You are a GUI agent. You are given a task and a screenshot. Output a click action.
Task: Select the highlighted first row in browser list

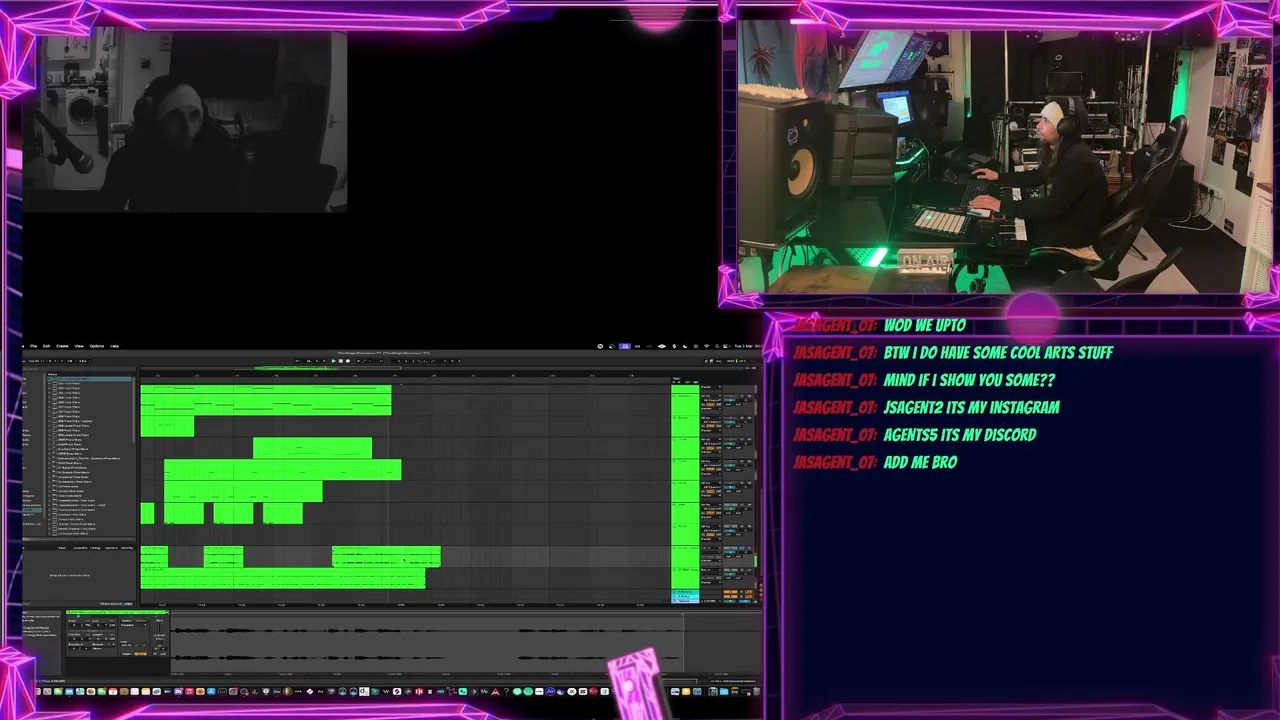click(89, 379)
